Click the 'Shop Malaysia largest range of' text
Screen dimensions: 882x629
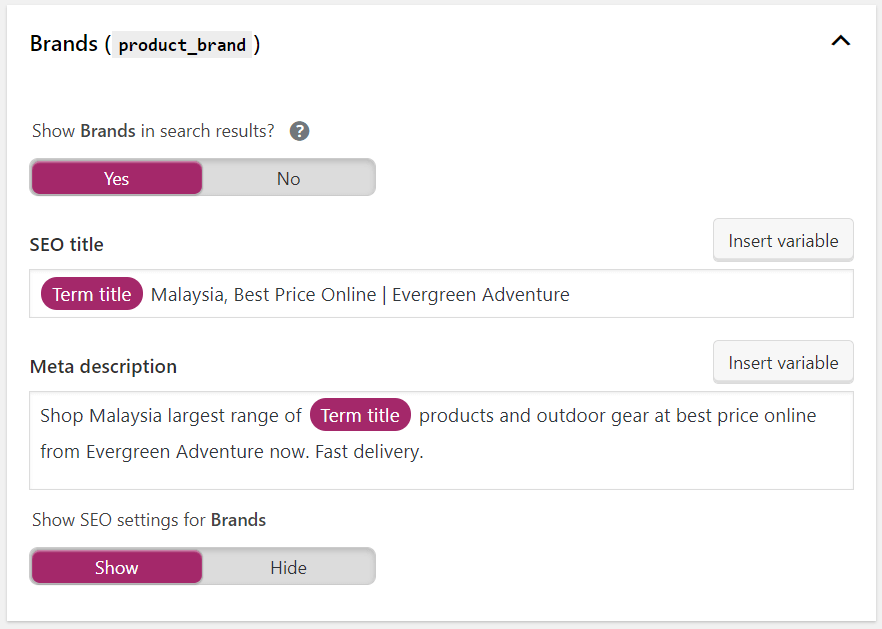170,416
